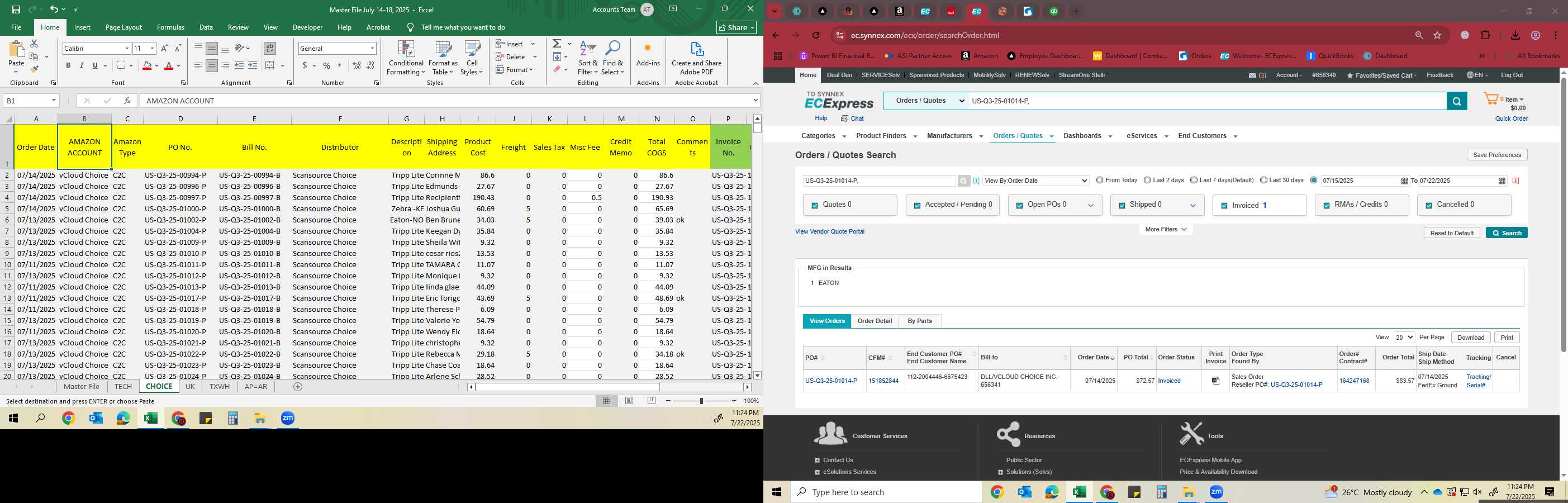Switch to the By Parts tab

(920, 321)
